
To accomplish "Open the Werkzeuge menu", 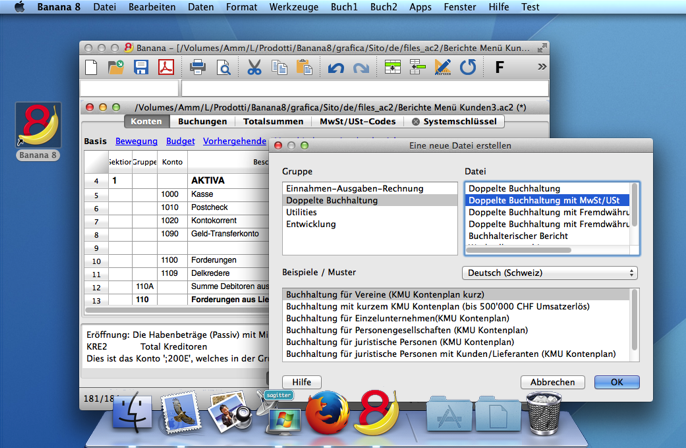I will click(x=294, y=7).
